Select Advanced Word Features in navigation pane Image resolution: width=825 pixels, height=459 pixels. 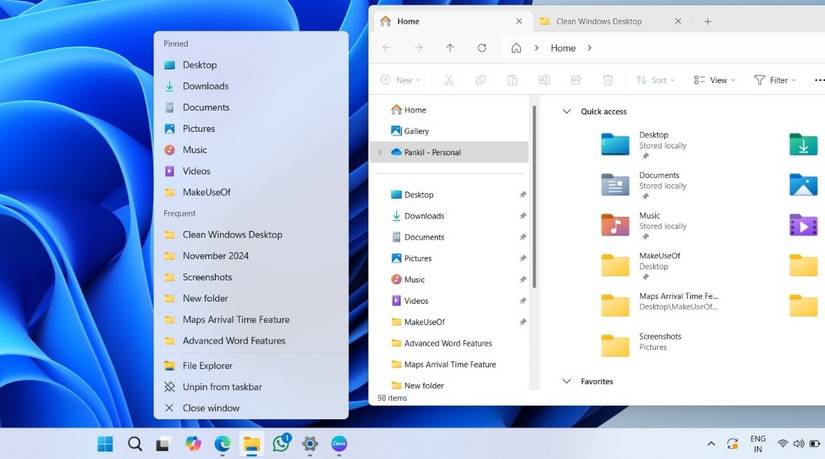(450, 343)
